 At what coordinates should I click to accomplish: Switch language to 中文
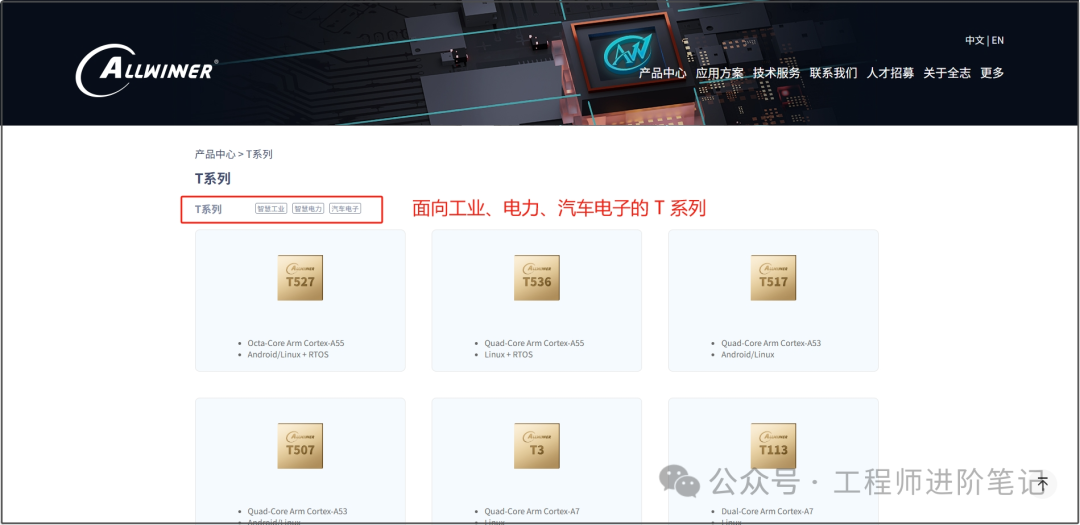(974, 40)
